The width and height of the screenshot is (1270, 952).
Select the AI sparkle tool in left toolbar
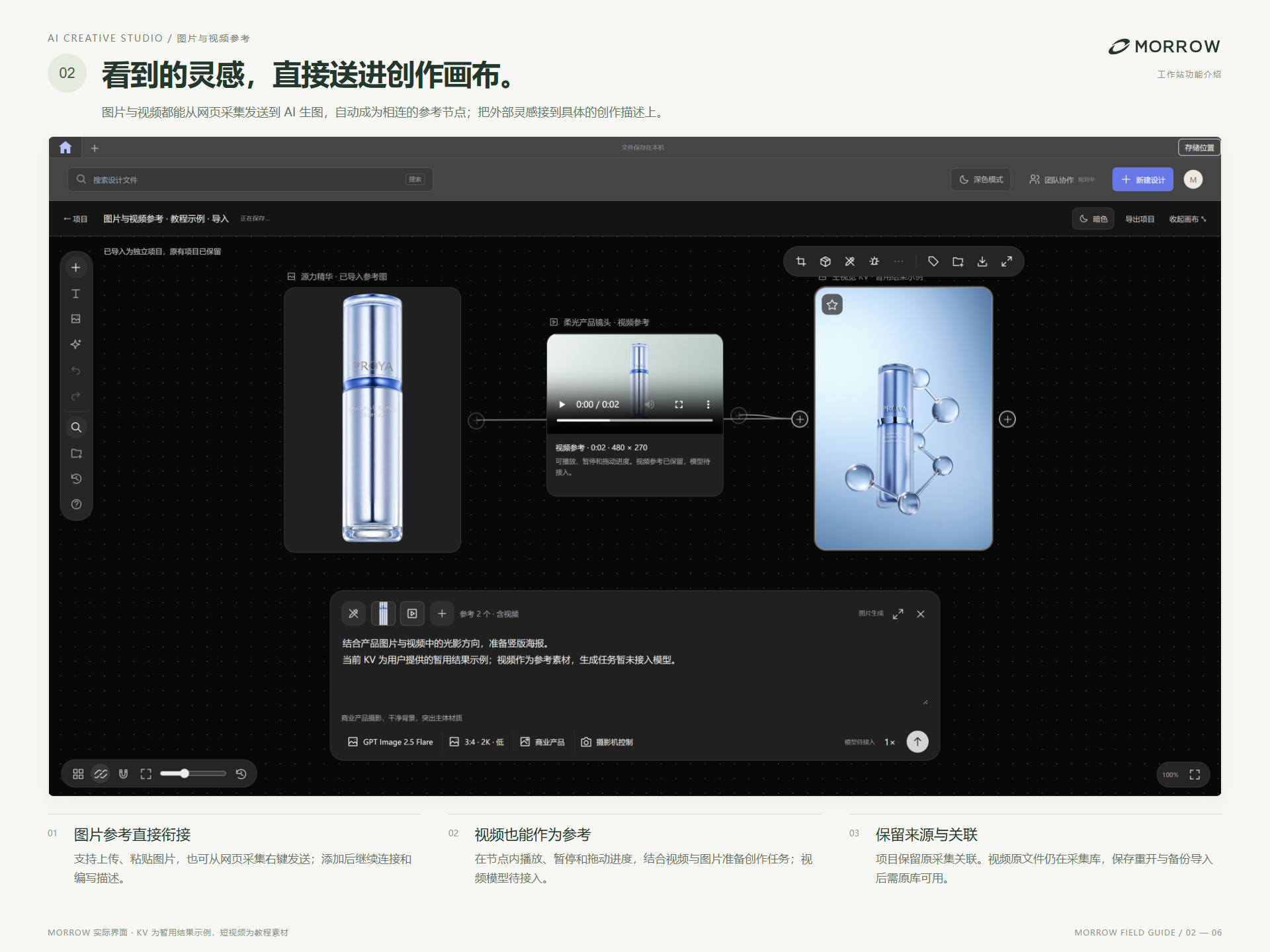tap(76, 344)
